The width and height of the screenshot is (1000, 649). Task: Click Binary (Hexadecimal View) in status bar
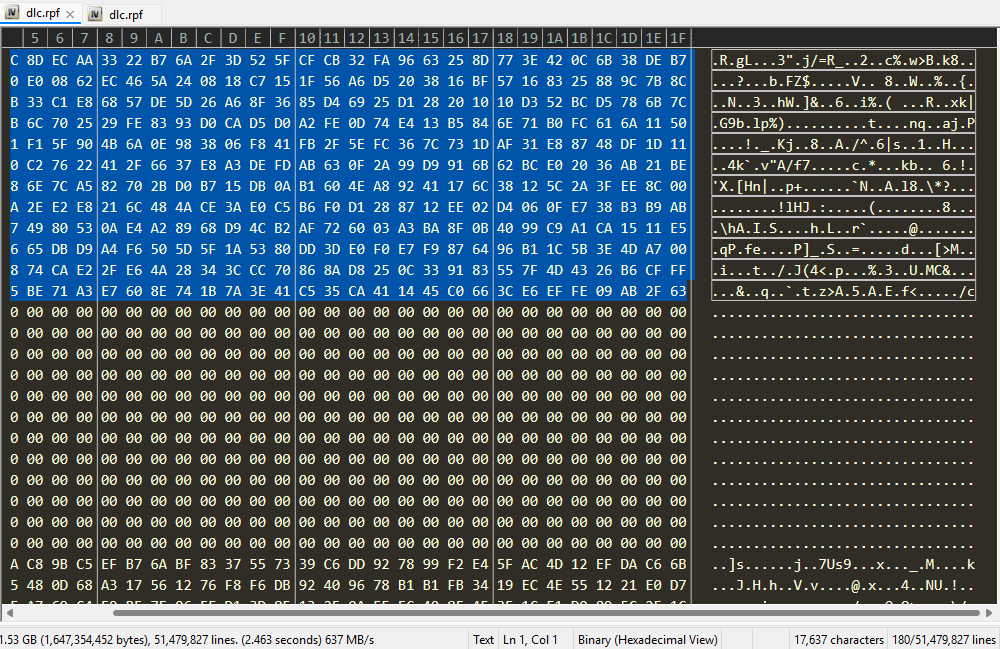click(x=647, y=639)
